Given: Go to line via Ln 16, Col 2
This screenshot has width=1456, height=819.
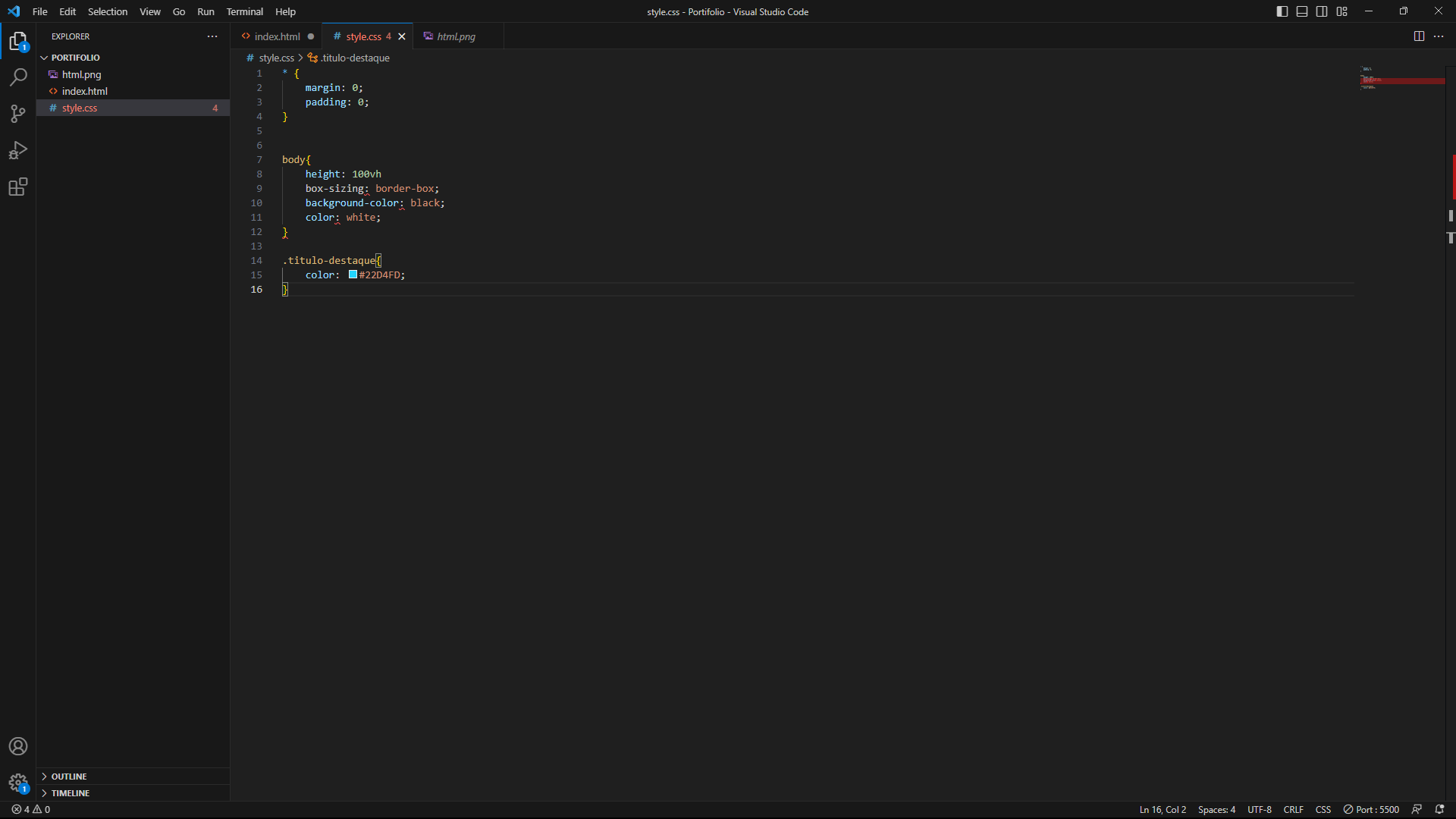Looking at the screenshot, I should [1163, 809].
